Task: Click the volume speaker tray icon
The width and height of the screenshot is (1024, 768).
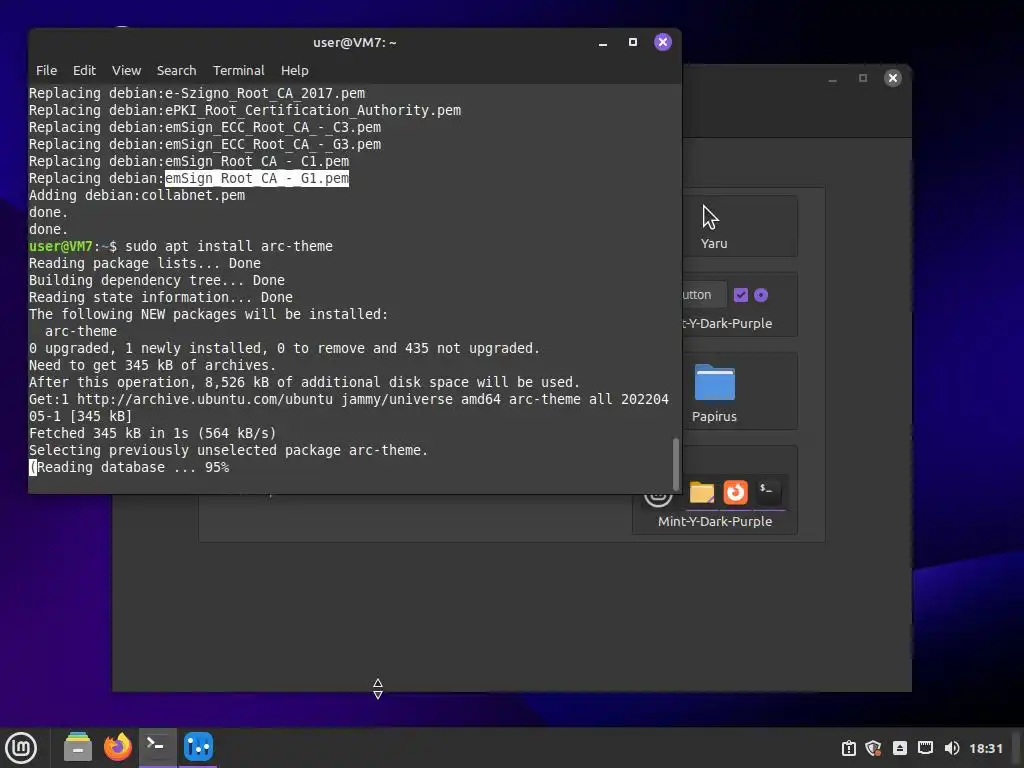Action: pos(952,748)
